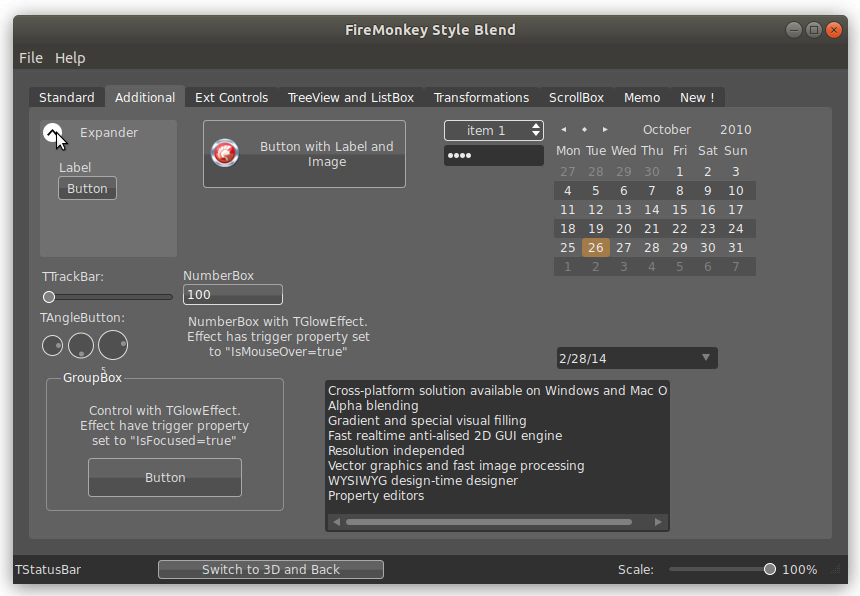Screen dimensions: 860x596
Task: Open the 2010 year selector
Action: (735, 129)
